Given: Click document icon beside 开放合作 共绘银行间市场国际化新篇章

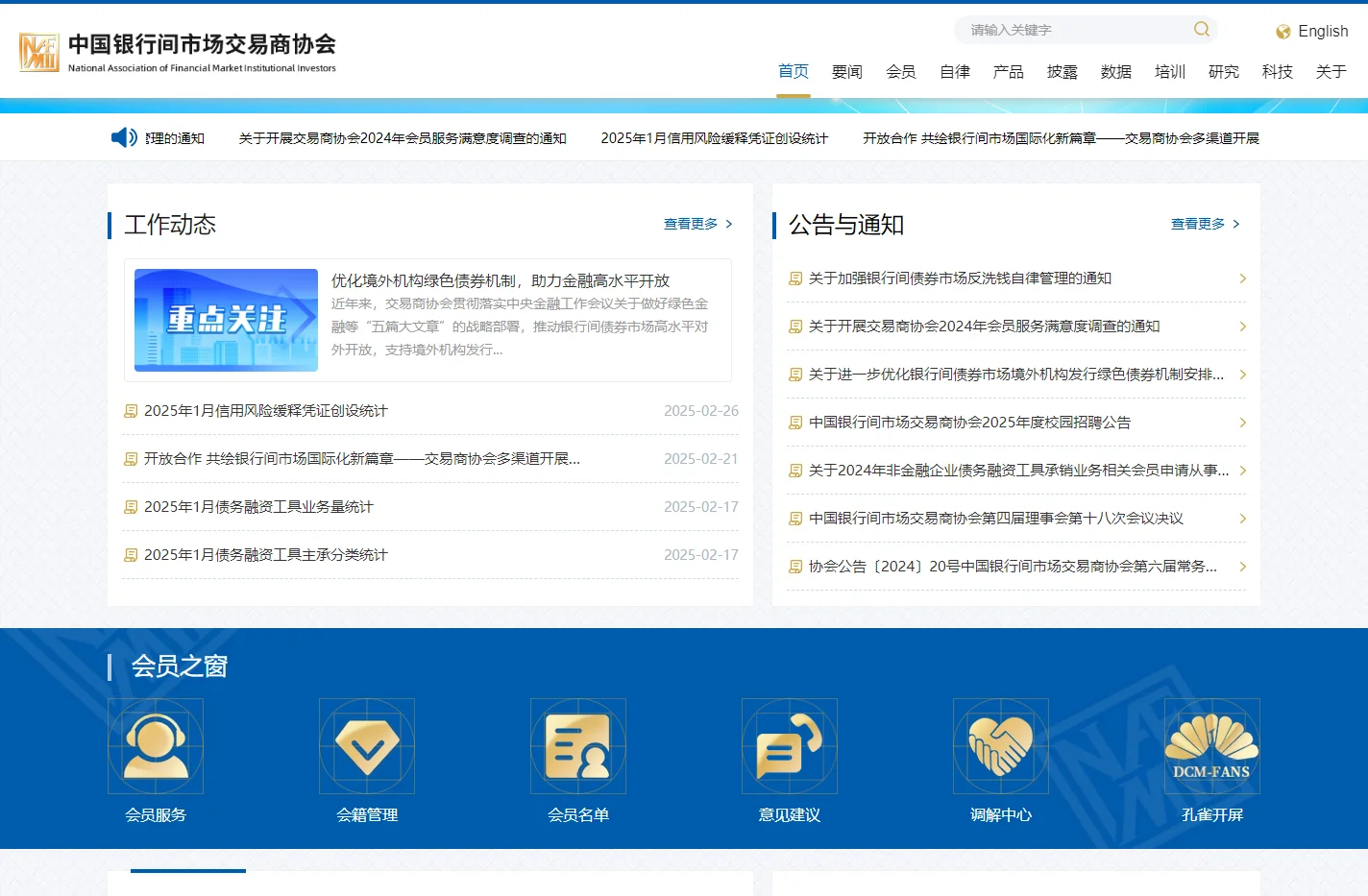Looking at the screenshot, I should click(131, 459).
